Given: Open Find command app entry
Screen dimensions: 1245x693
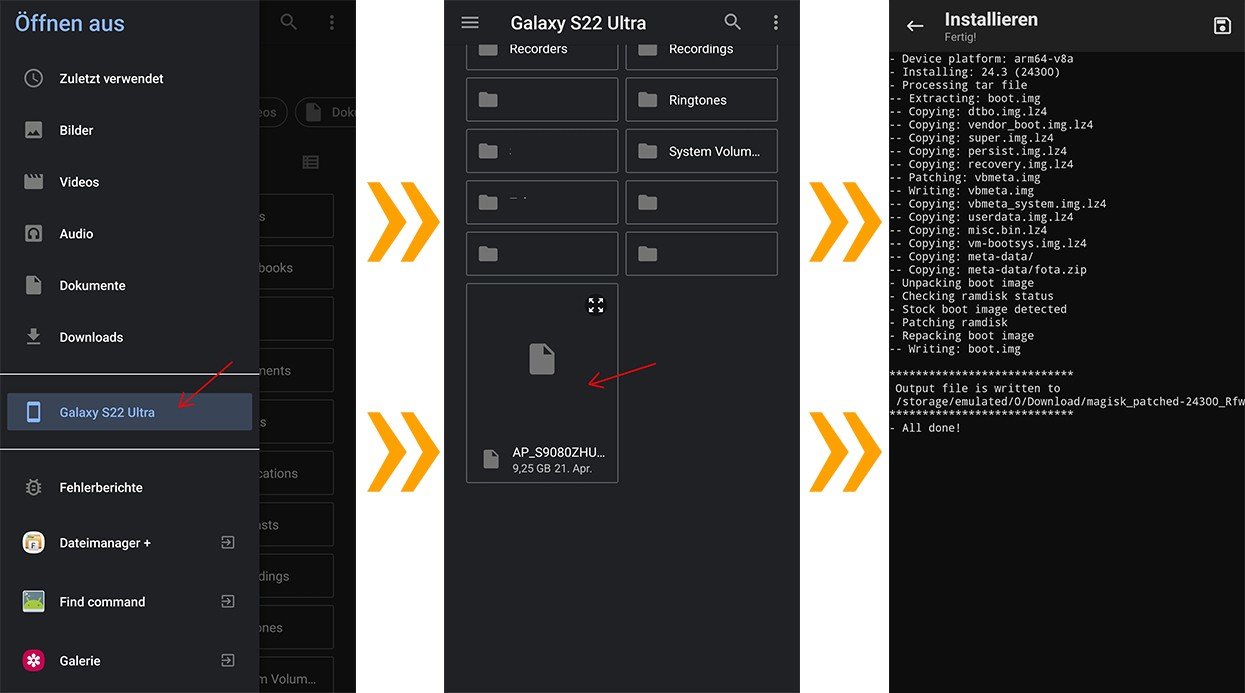Looking at the screenshot, I should 129,602.
